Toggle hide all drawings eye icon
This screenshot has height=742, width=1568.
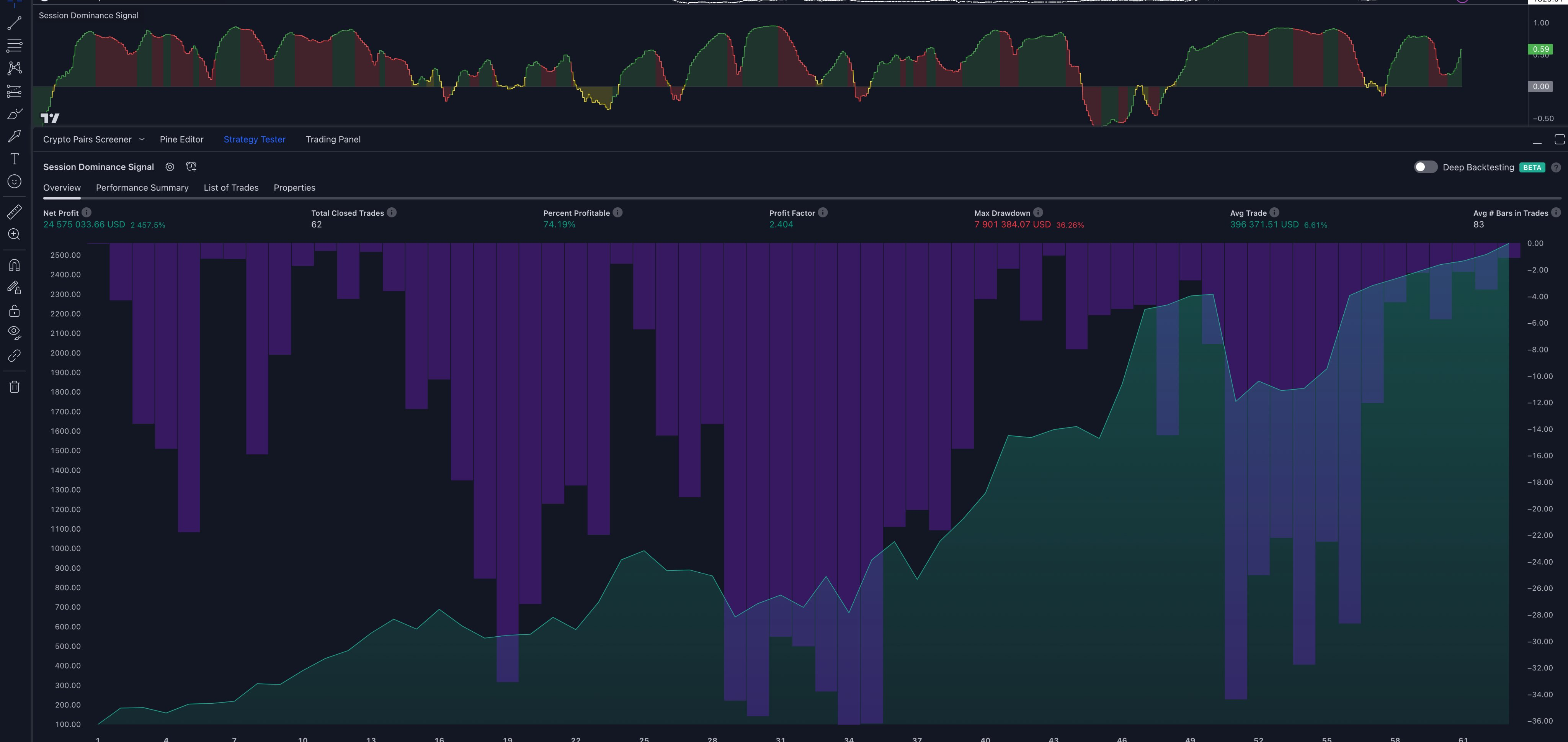coord(15,333)
